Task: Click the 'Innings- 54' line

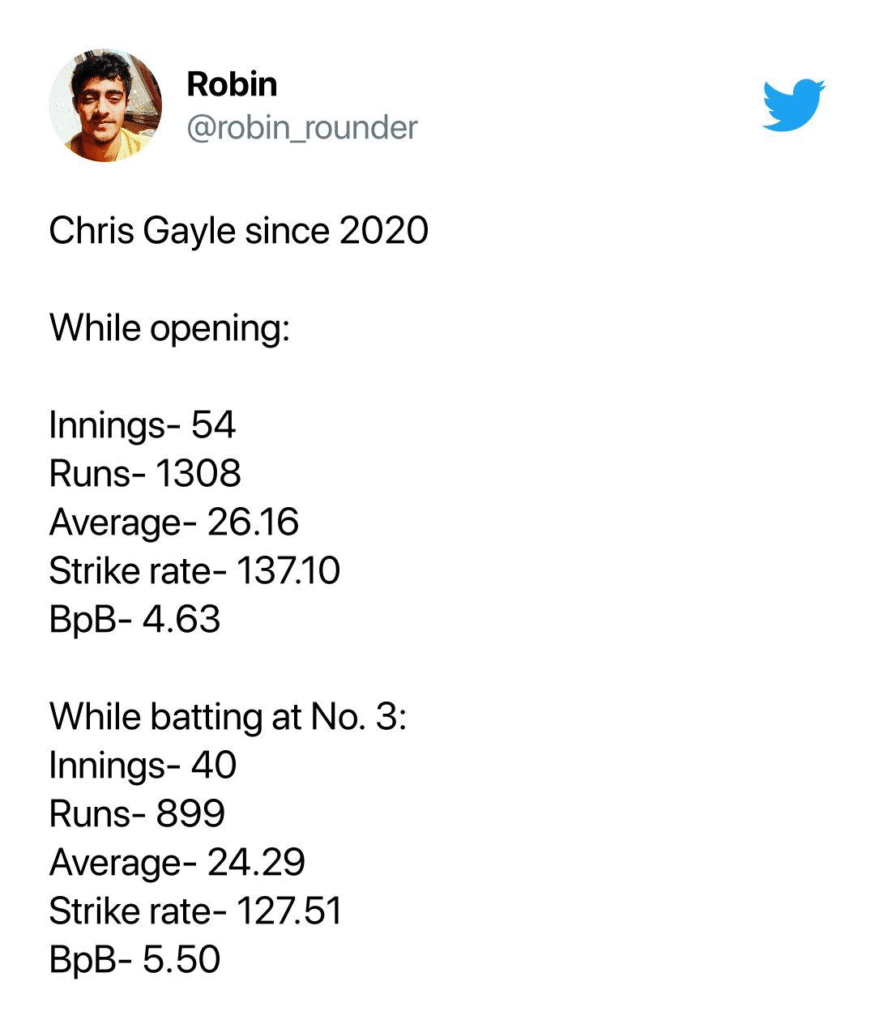Action: click(x=142, y=425)
